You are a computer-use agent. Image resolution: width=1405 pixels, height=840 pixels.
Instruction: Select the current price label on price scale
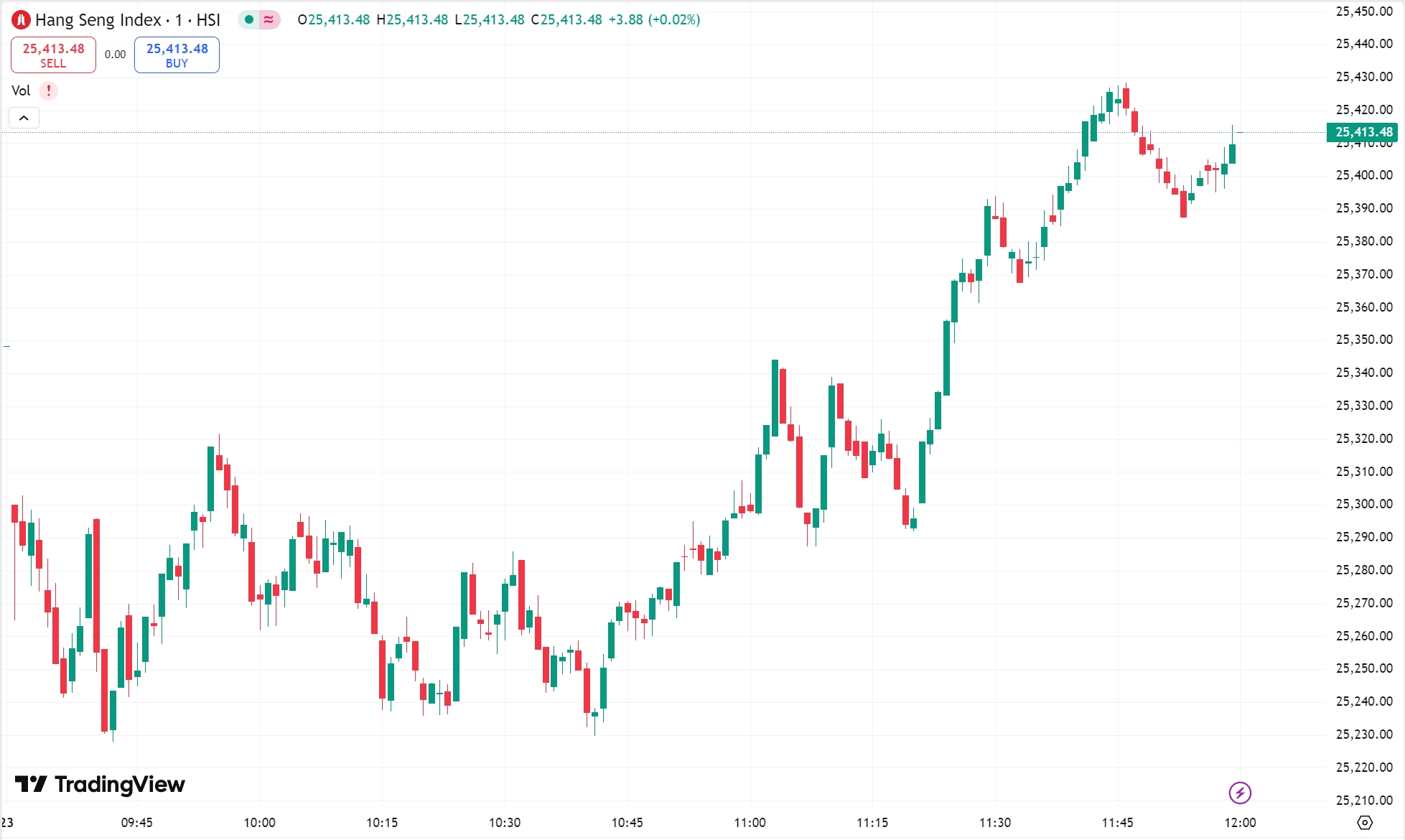1363,132
